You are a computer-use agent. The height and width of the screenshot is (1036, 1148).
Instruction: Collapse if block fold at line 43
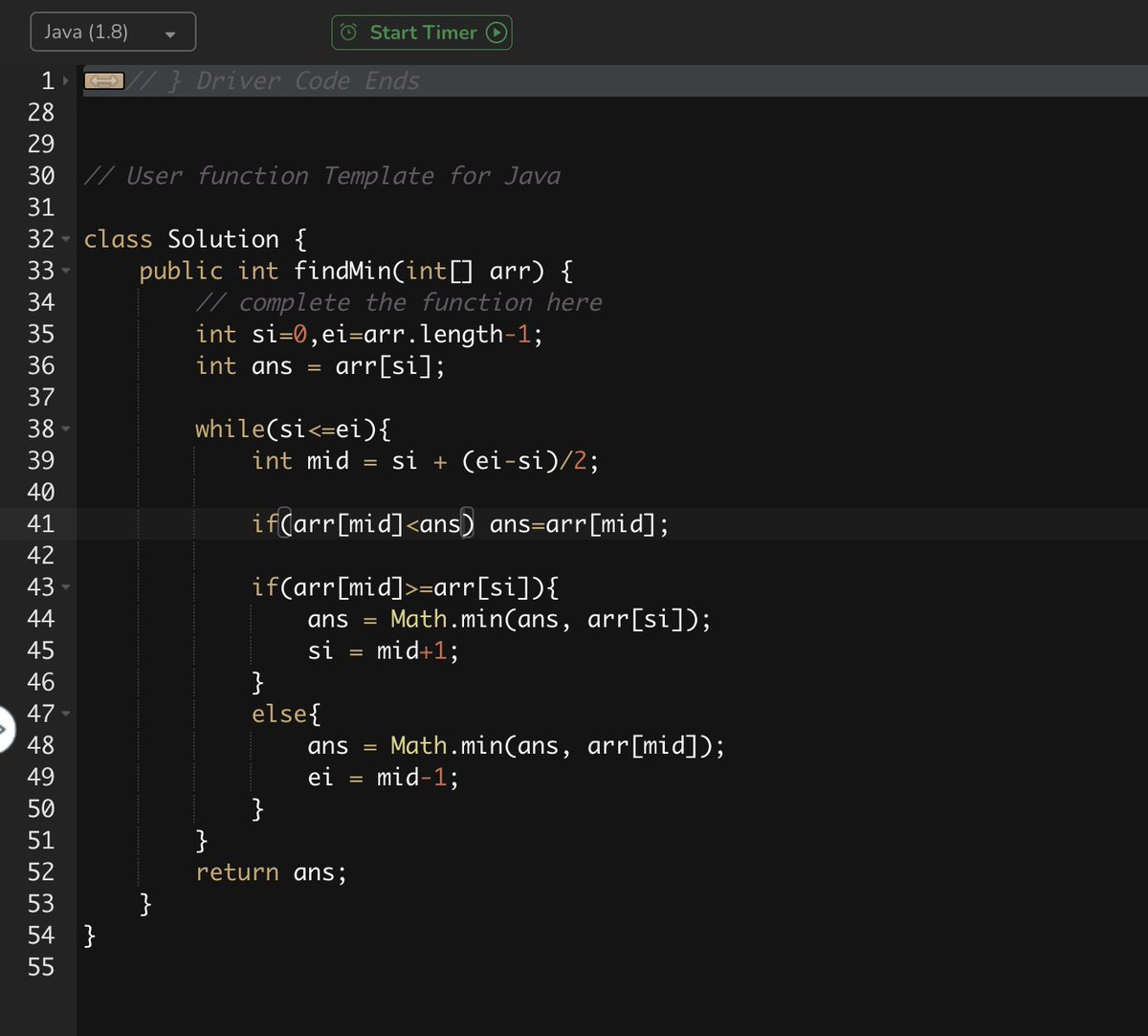[66, 586]
